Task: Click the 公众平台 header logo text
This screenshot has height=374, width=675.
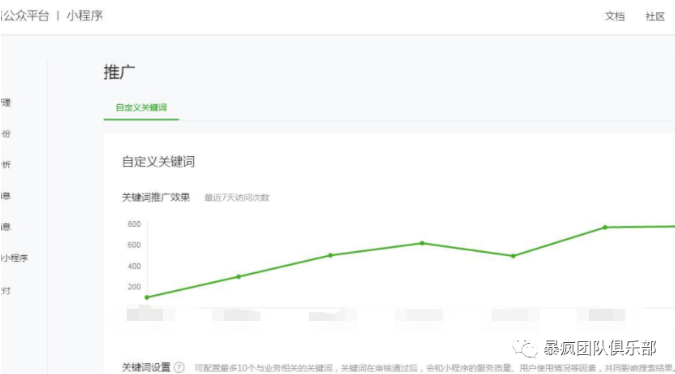Action: (25, 15)
